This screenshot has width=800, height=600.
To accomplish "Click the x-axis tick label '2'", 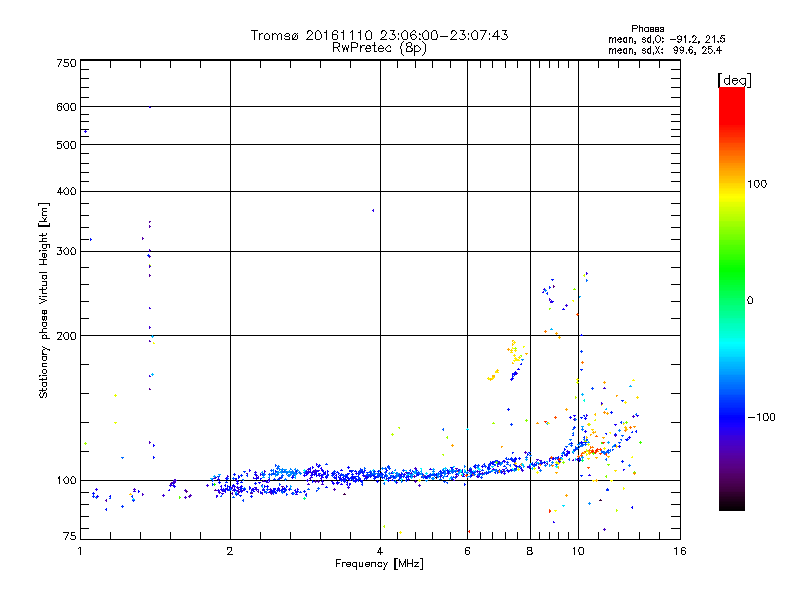I will pos(230,551).
